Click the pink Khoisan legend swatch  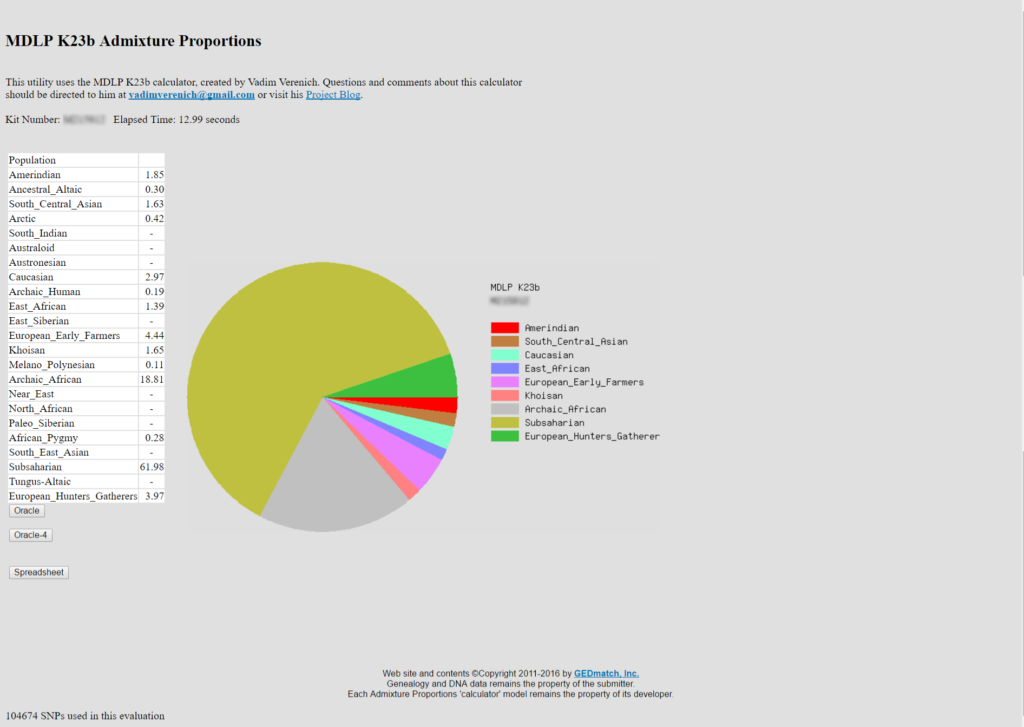click(x=506, y=395)
